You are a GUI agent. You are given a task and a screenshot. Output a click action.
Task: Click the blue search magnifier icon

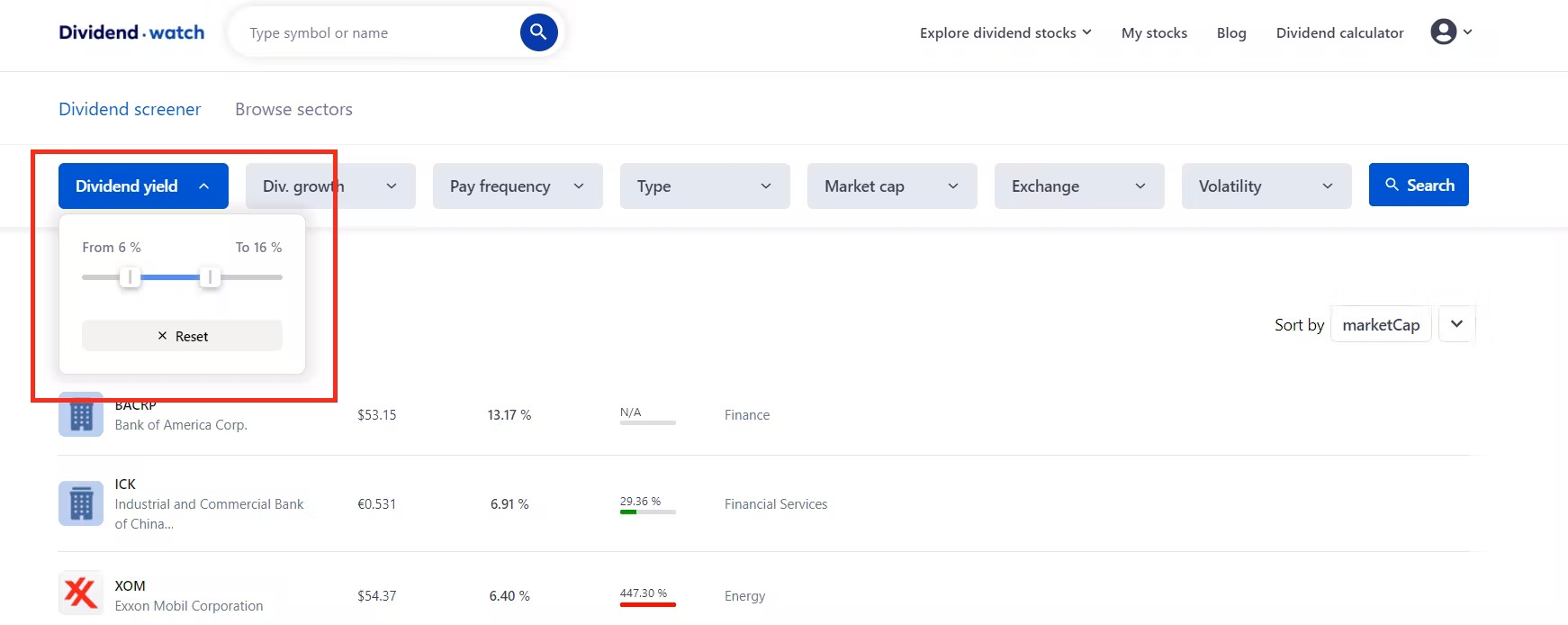pos(538,32)
